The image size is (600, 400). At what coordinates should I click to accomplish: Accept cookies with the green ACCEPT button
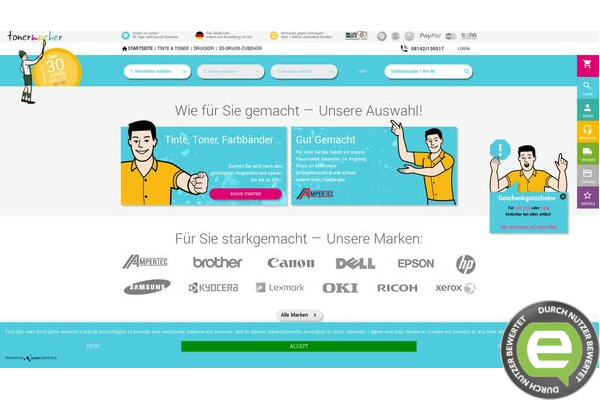tap(299, 346)
